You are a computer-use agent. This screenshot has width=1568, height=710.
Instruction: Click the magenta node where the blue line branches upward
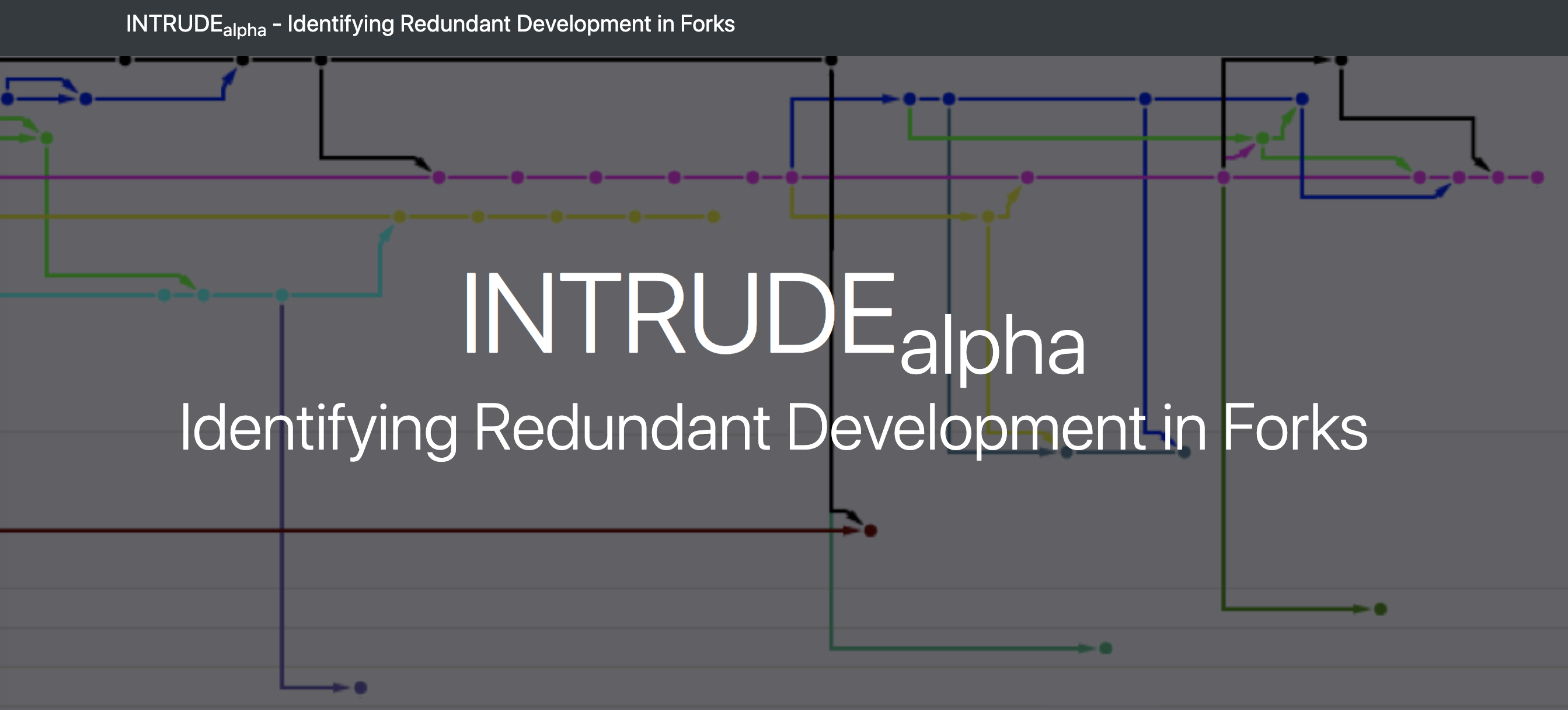tap(792, 177)
